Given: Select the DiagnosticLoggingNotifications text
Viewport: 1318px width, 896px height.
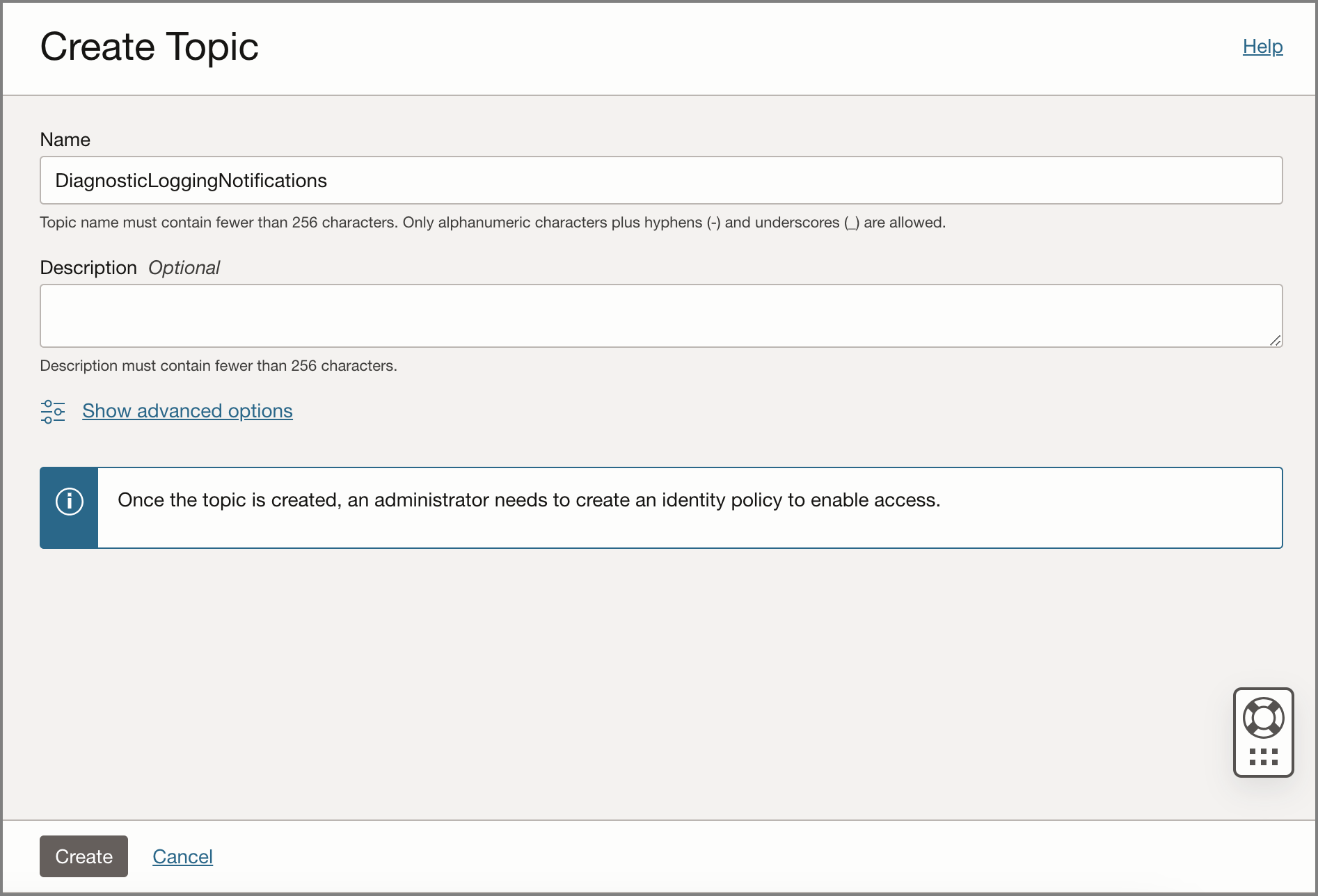Looking at the screenshot, I should point(191,180).
